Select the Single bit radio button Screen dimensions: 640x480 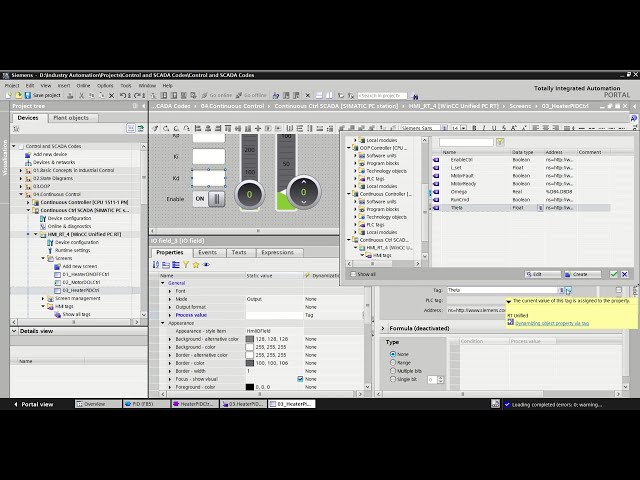tap(393, 379)
